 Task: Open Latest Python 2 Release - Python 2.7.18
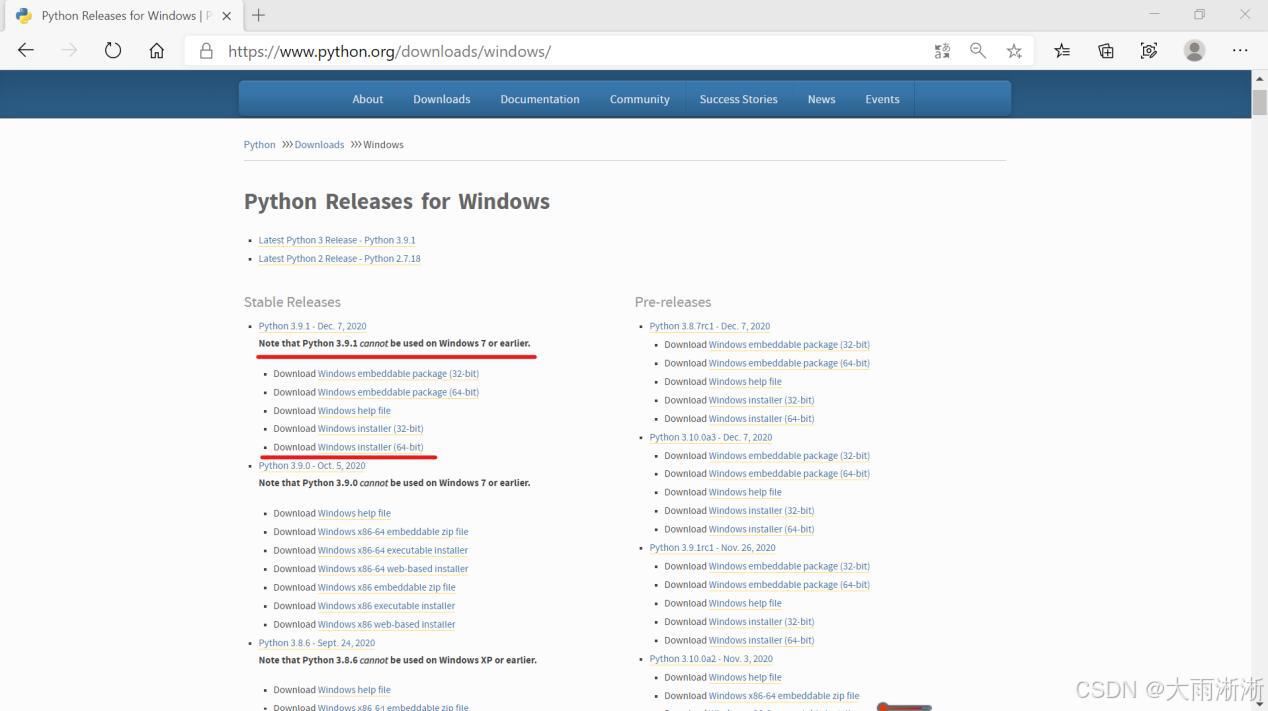(x=340, y=258)
